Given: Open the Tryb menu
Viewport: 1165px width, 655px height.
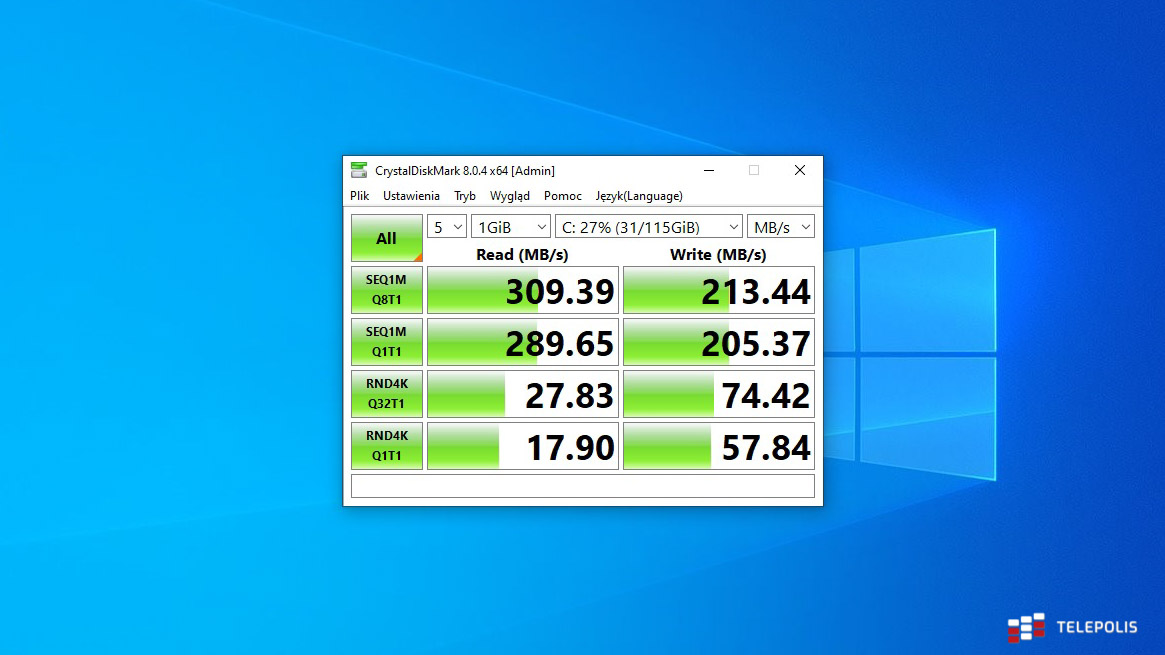Looking at the screenshot, I should point(465,196).
